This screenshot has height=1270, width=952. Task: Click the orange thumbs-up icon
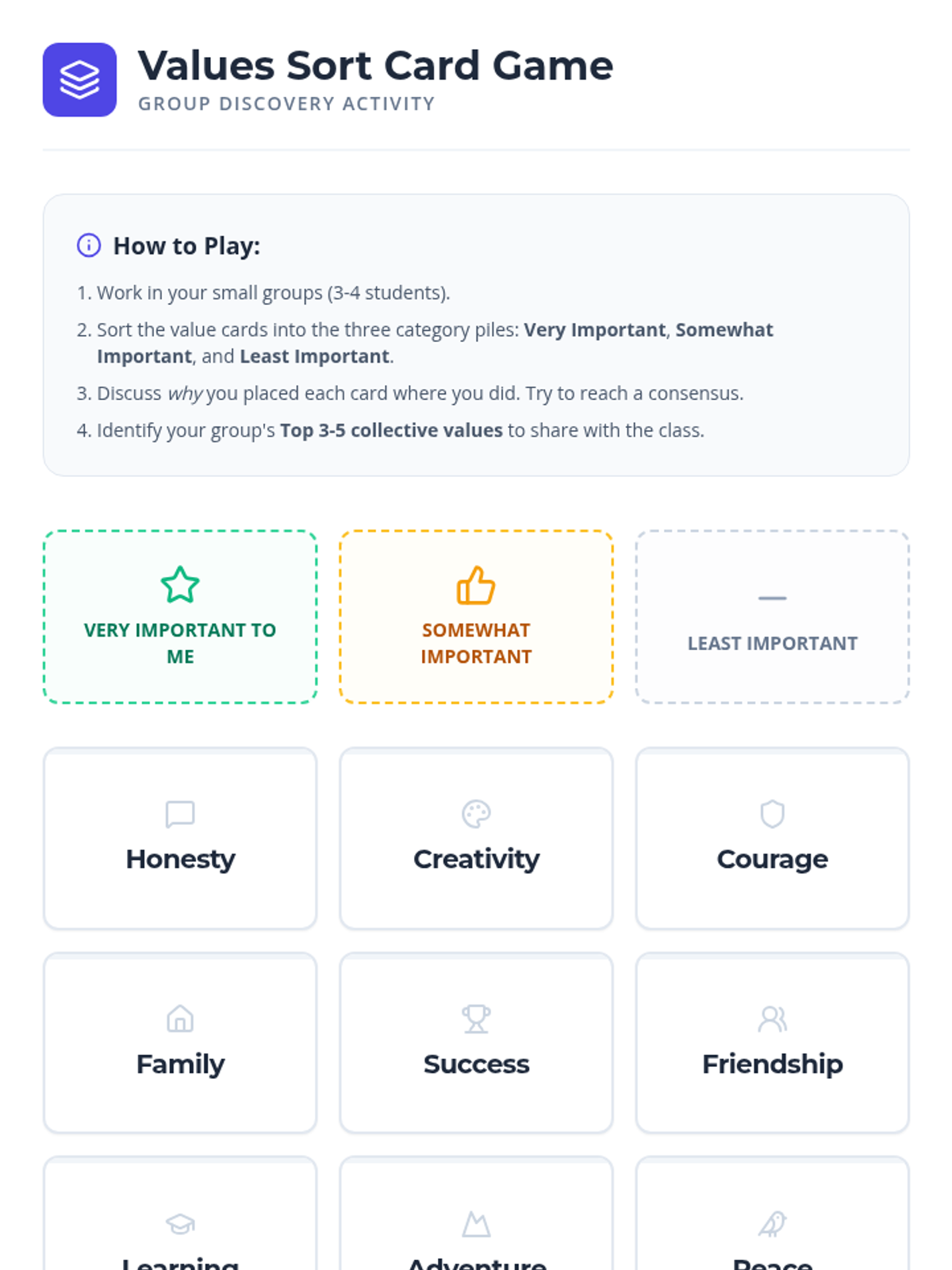pos(476,585)
